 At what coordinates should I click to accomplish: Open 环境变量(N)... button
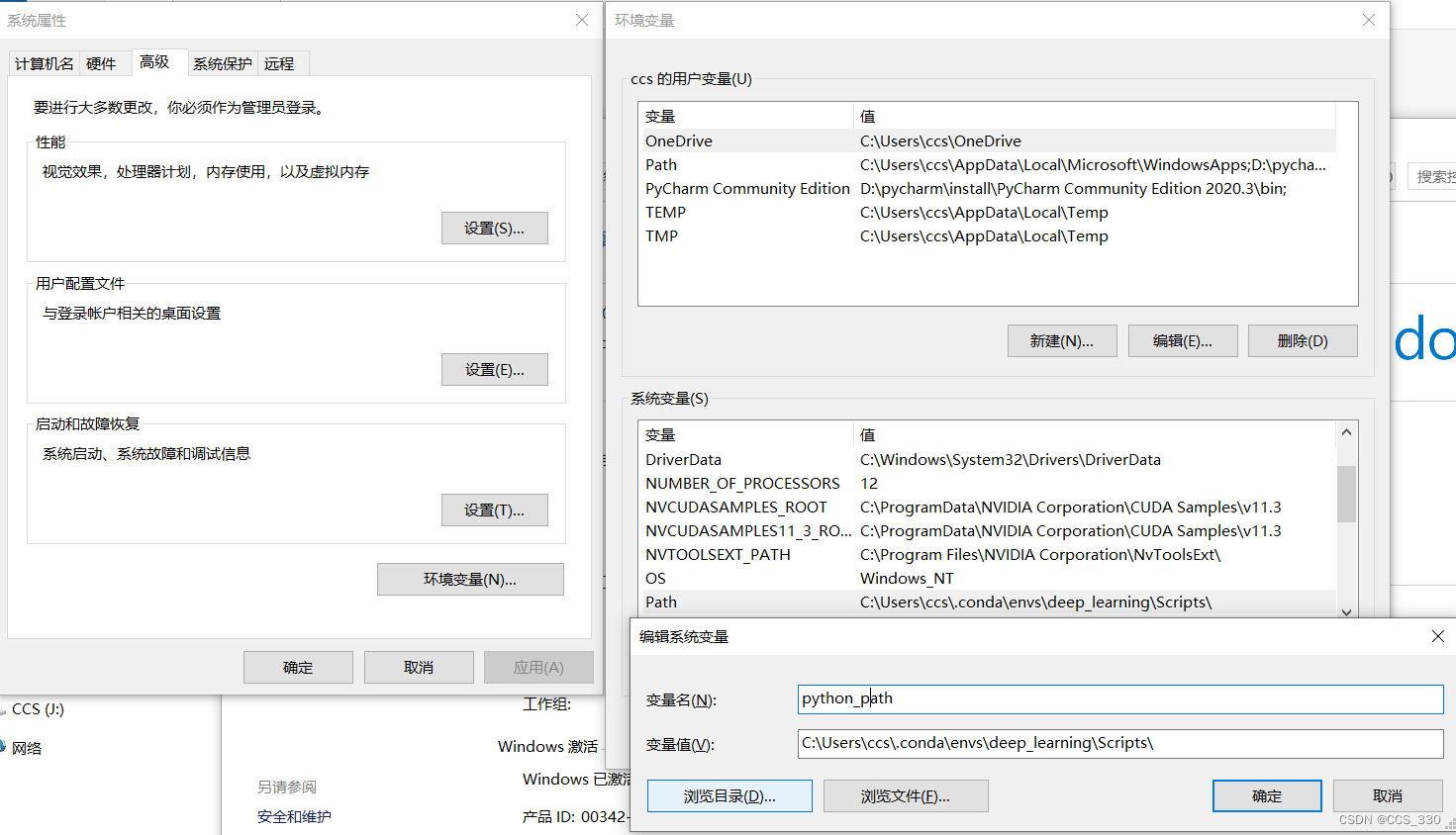(470, 580)
